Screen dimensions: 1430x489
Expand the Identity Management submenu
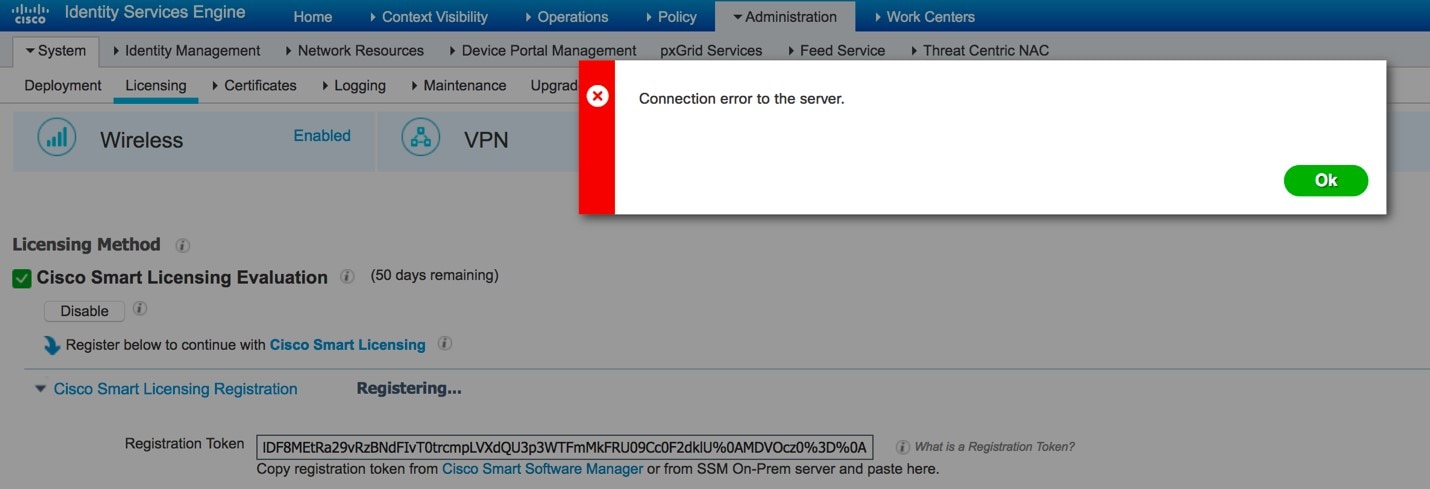(187, 50)
